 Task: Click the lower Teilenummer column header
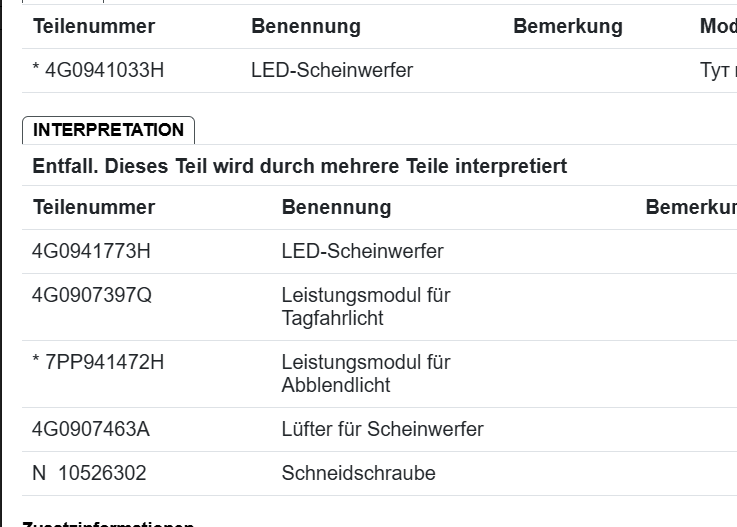tap(94, 207)
